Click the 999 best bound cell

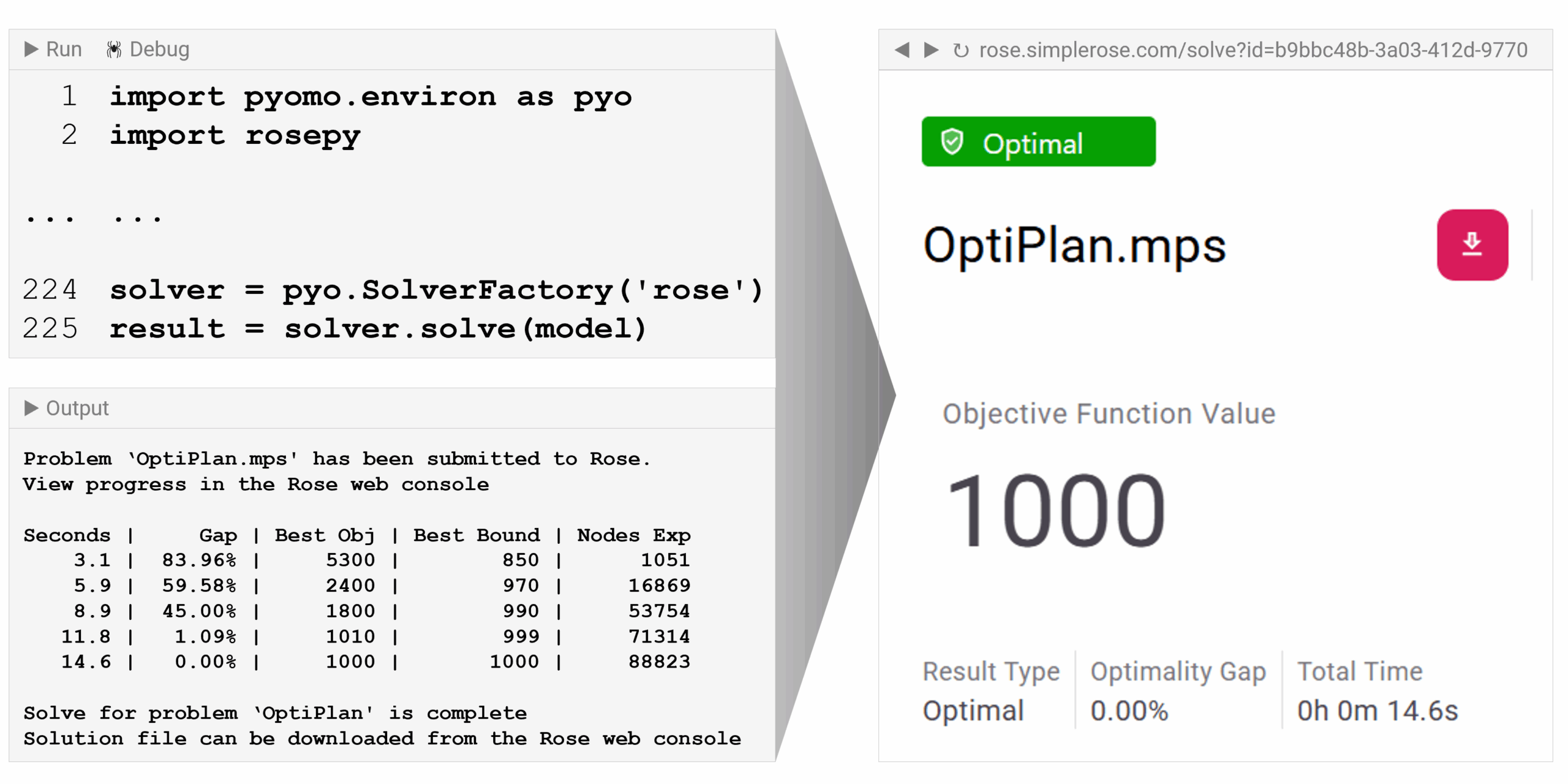(x=521, y=636)
